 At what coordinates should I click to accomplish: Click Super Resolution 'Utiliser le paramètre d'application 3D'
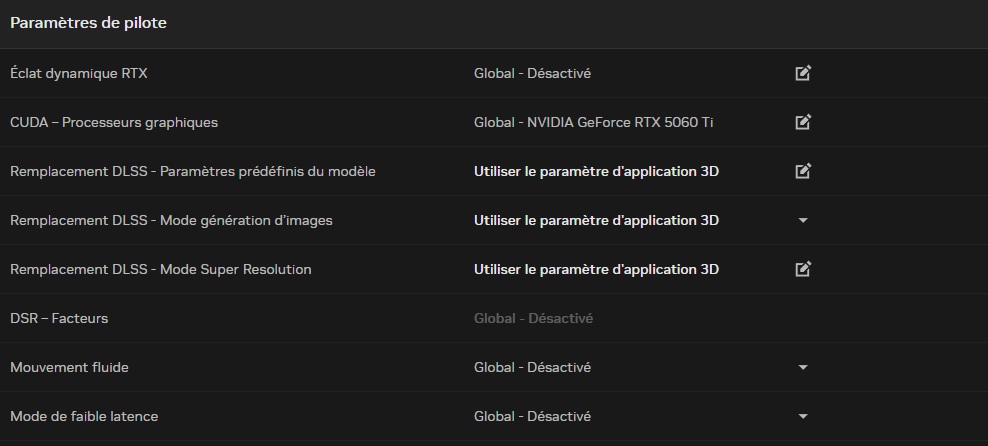click(596, 269)
